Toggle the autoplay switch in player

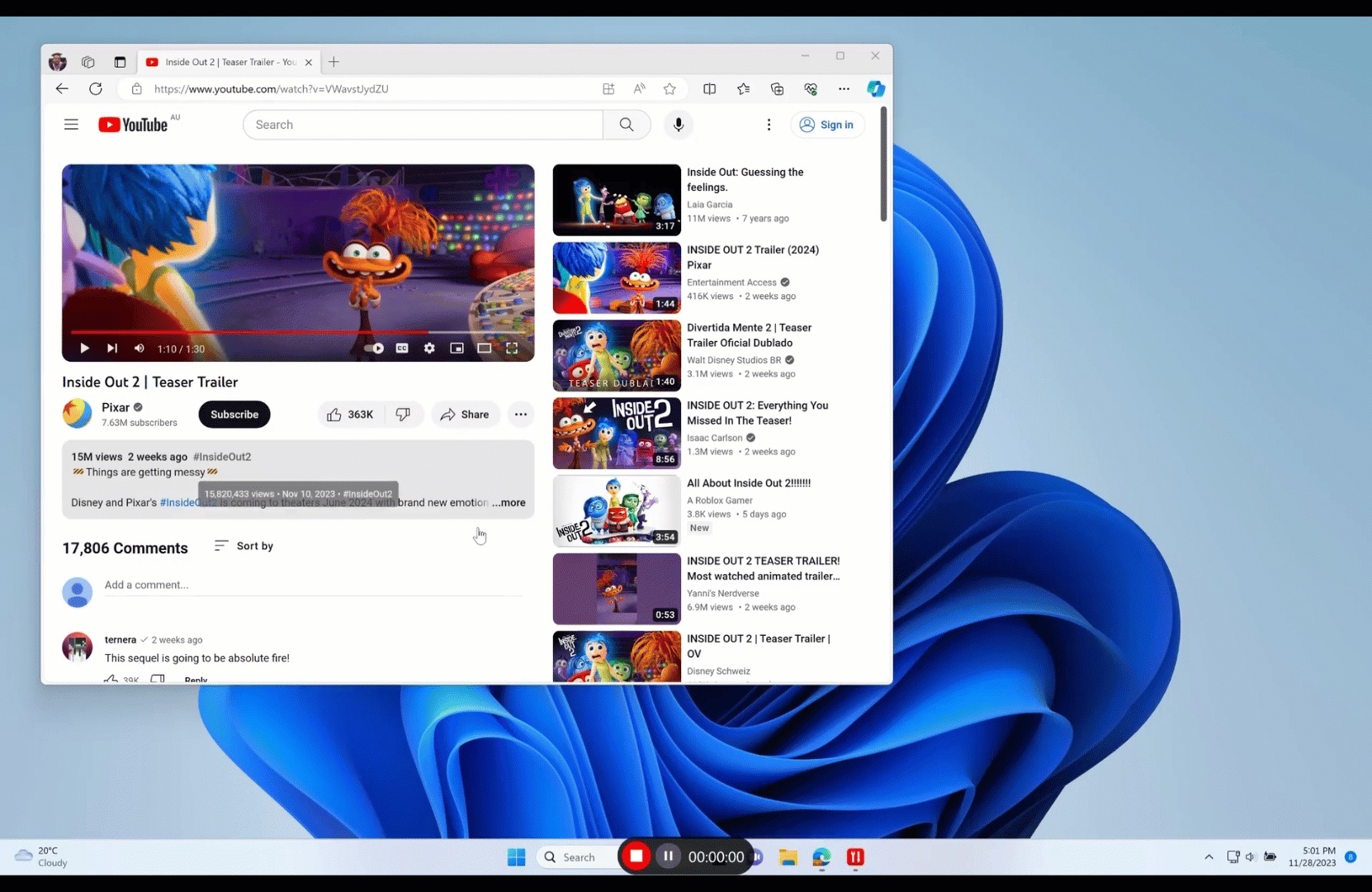[x=375, y=349]
